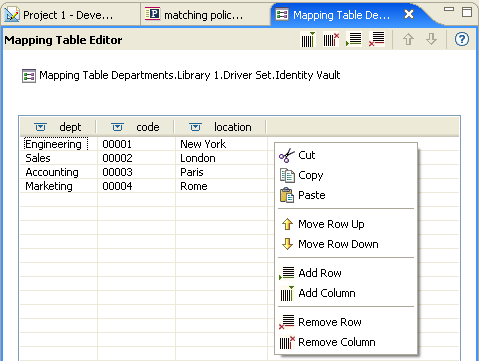The width and height of the screenshot is (479, 361).
Task: Select the 00002 code cell
Action: tap(136, 158)
